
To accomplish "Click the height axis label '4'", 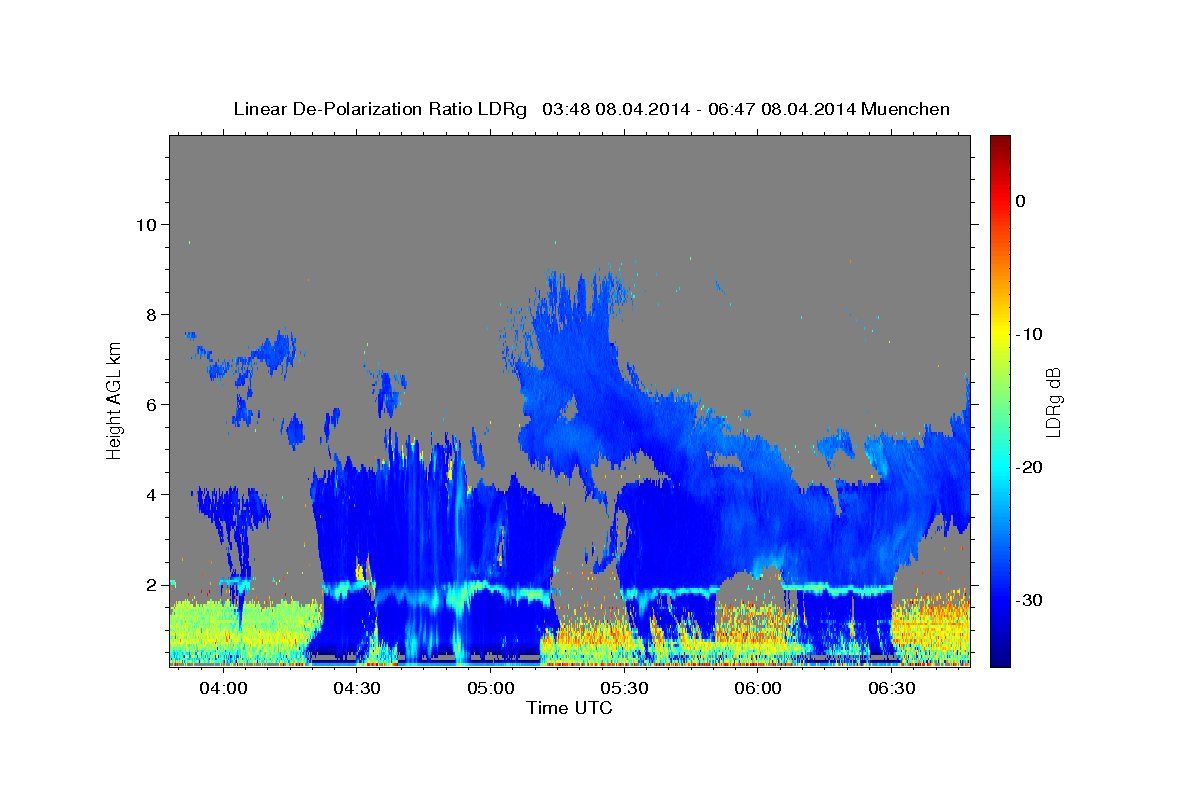I will coord(151,495).
